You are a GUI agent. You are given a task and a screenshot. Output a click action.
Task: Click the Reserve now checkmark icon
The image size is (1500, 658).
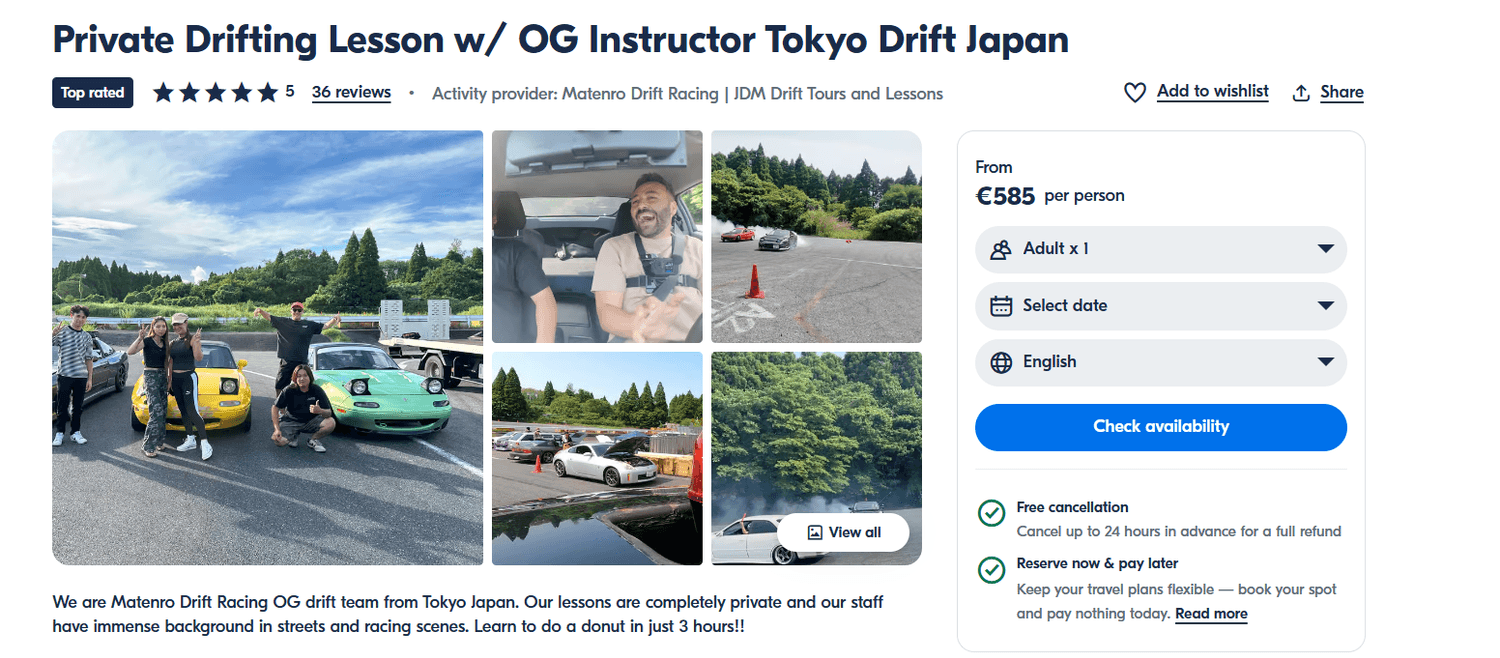click(991, 569)
